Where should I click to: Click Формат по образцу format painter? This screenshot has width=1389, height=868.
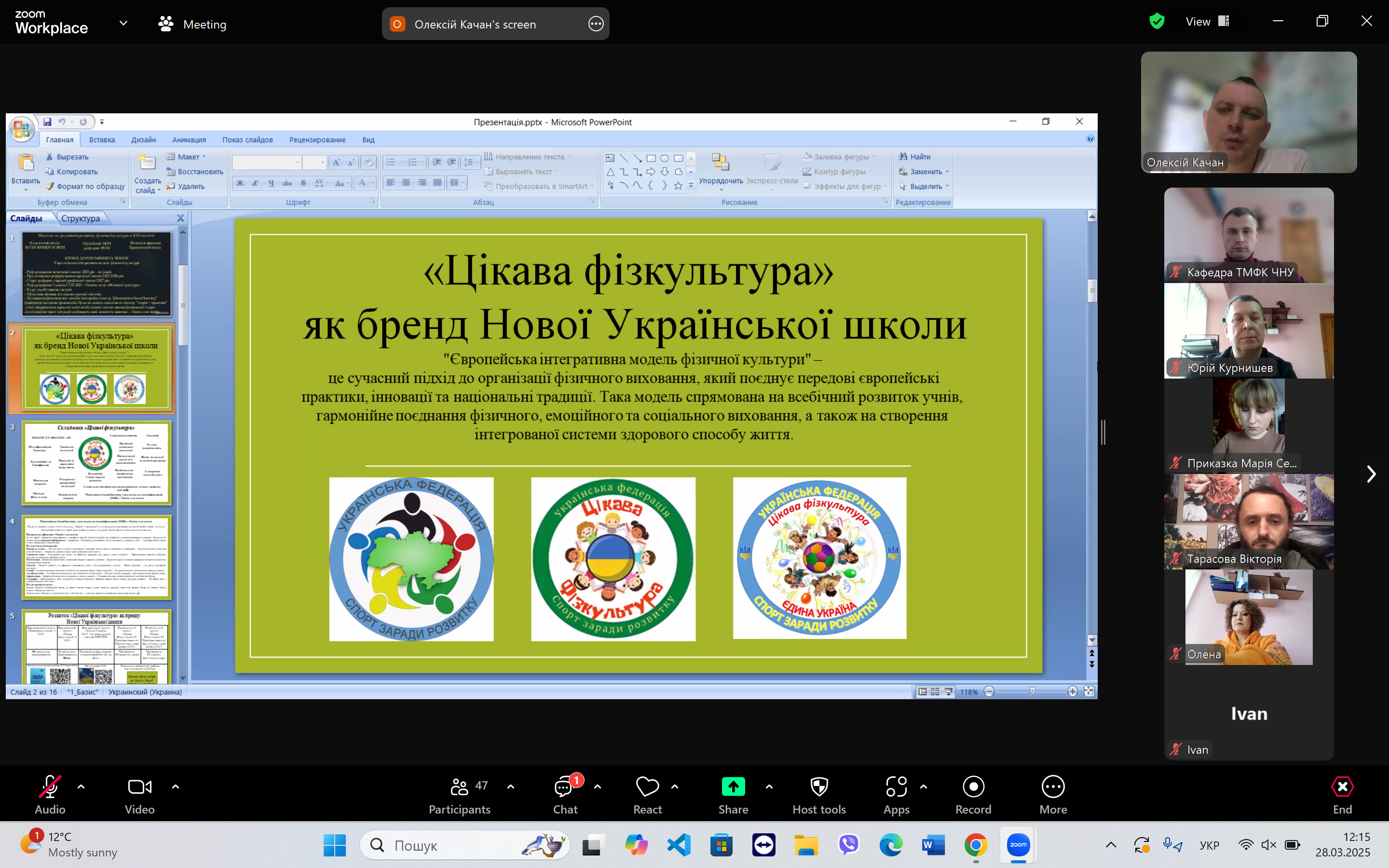[x=85, y=186]
